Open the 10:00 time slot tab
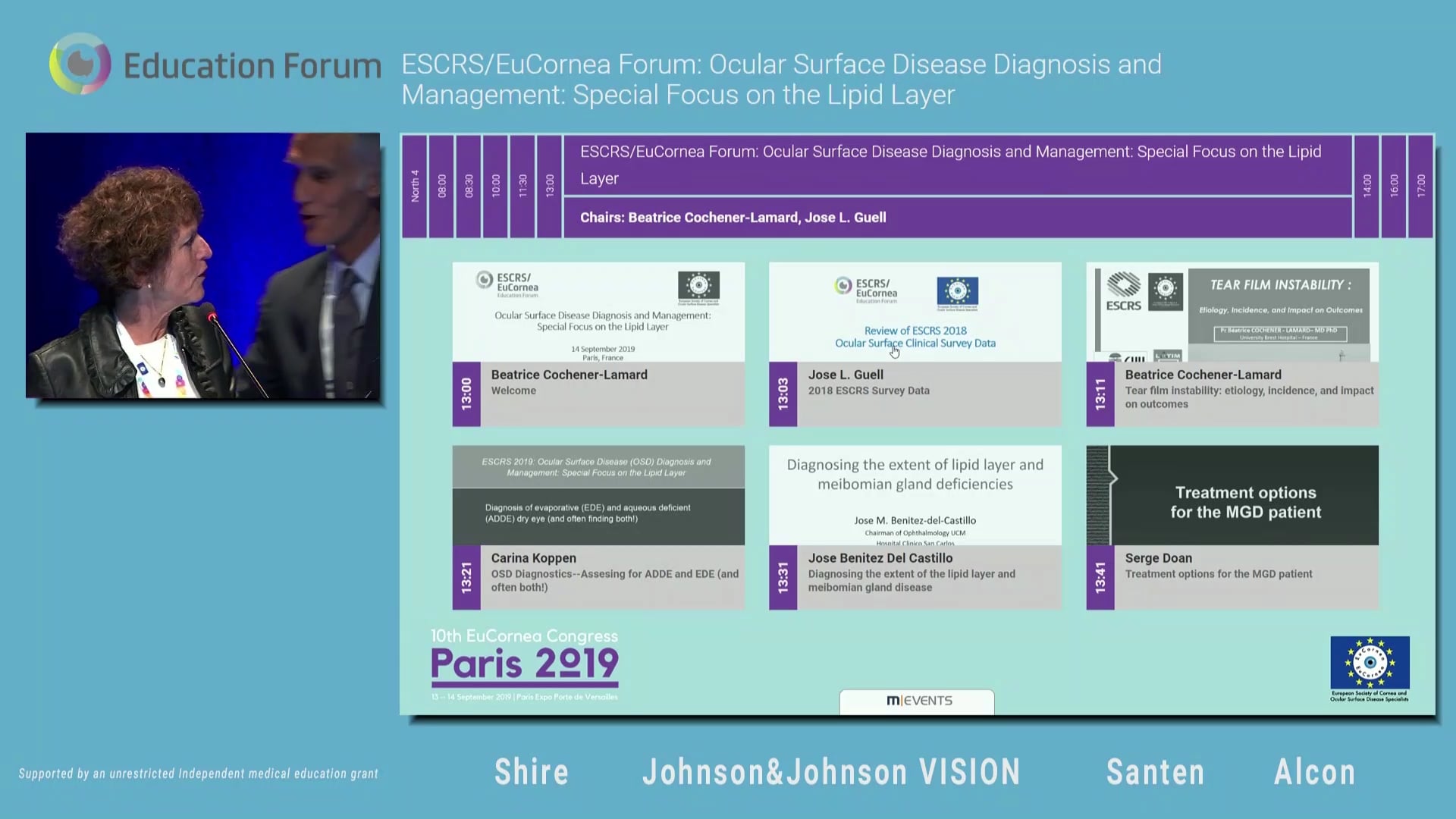The height and width of the screenshot is (819, 1456). click(x=495, y=186)
